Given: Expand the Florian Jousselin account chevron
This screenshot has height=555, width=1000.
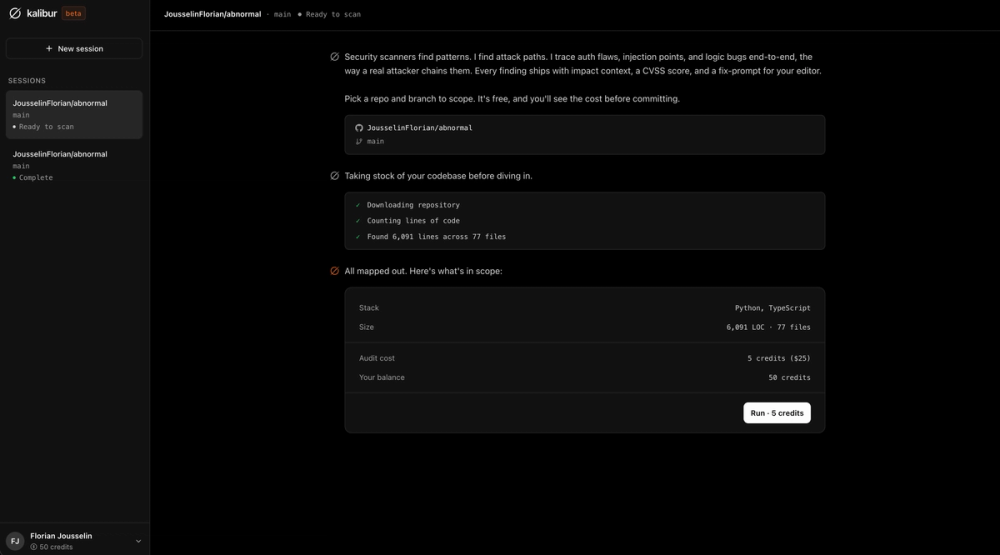Looking at the screenshot, I should pos(138,541).
